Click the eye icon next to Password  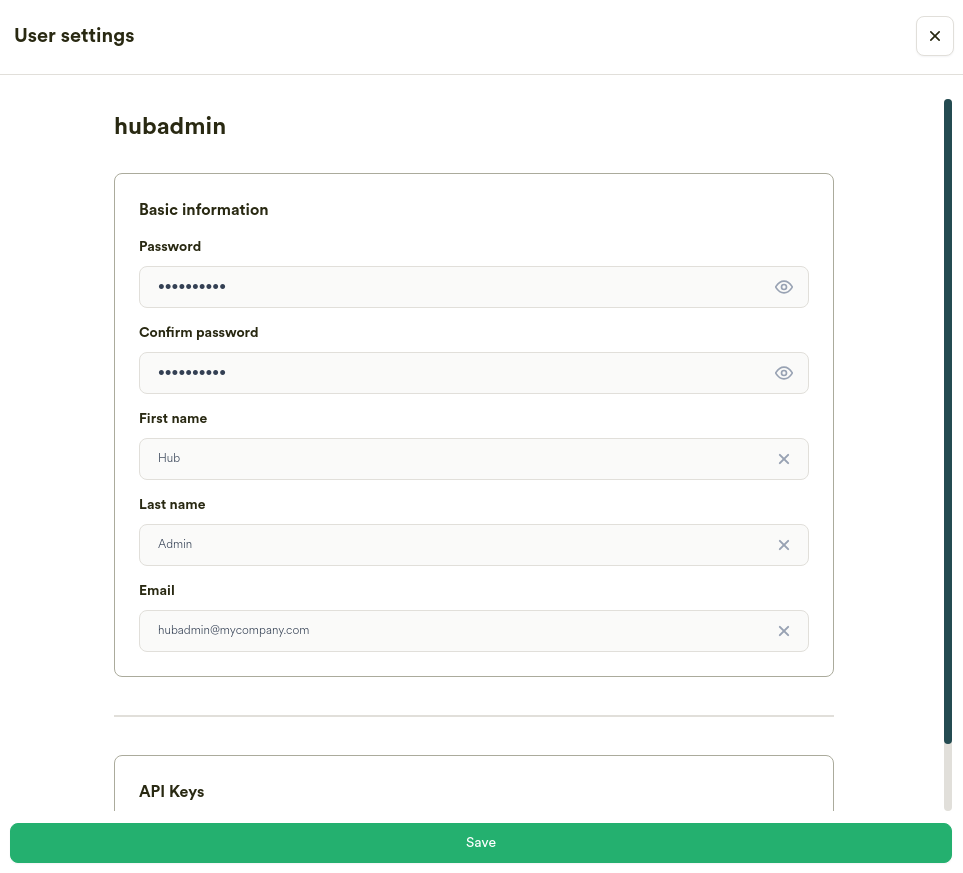point(784,287)
